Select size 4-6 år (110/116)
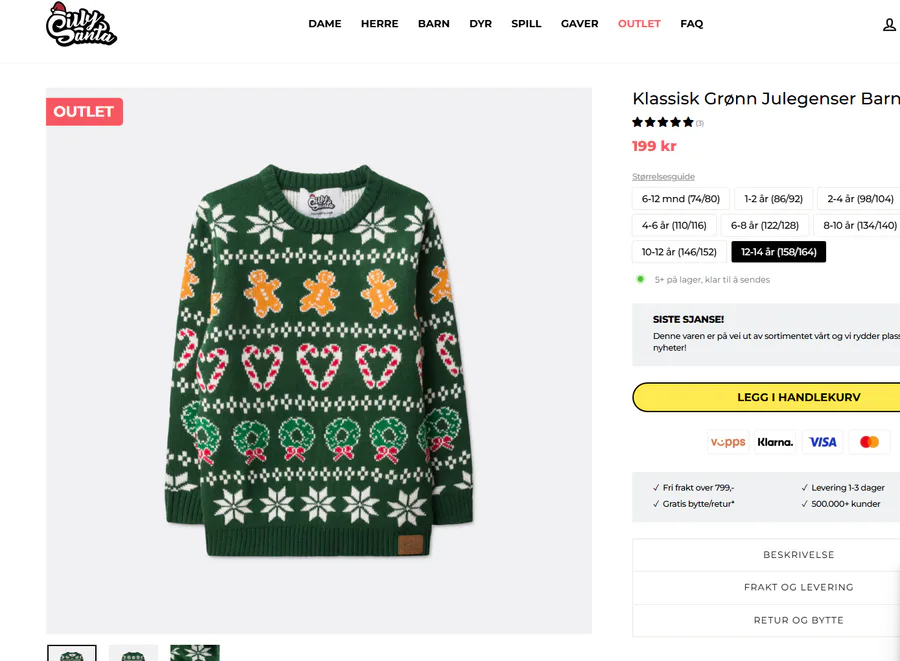This screenshot has height=661, width=900. click(x=674, y=226)
